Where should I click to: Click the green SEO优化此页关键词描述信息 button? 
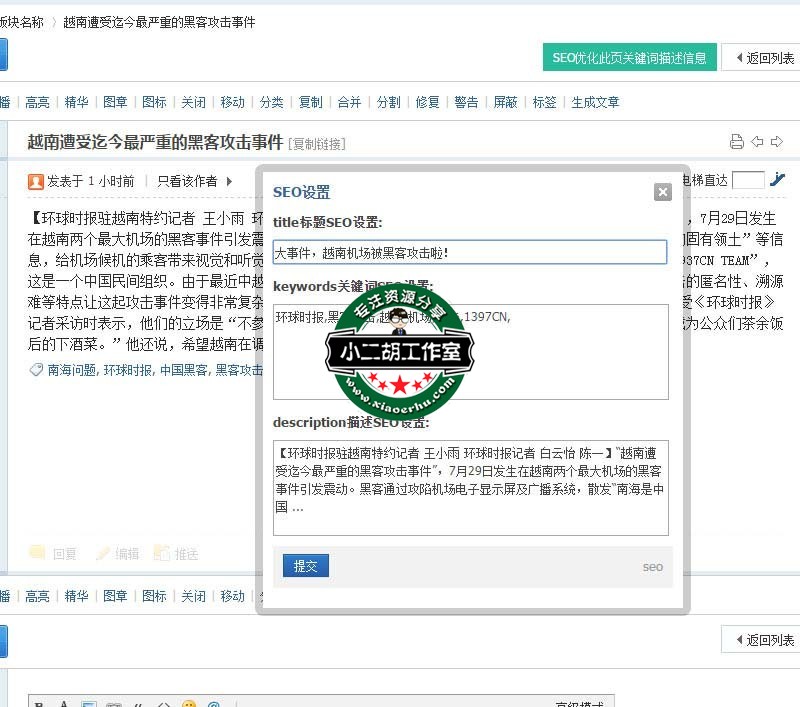[629, 58]
